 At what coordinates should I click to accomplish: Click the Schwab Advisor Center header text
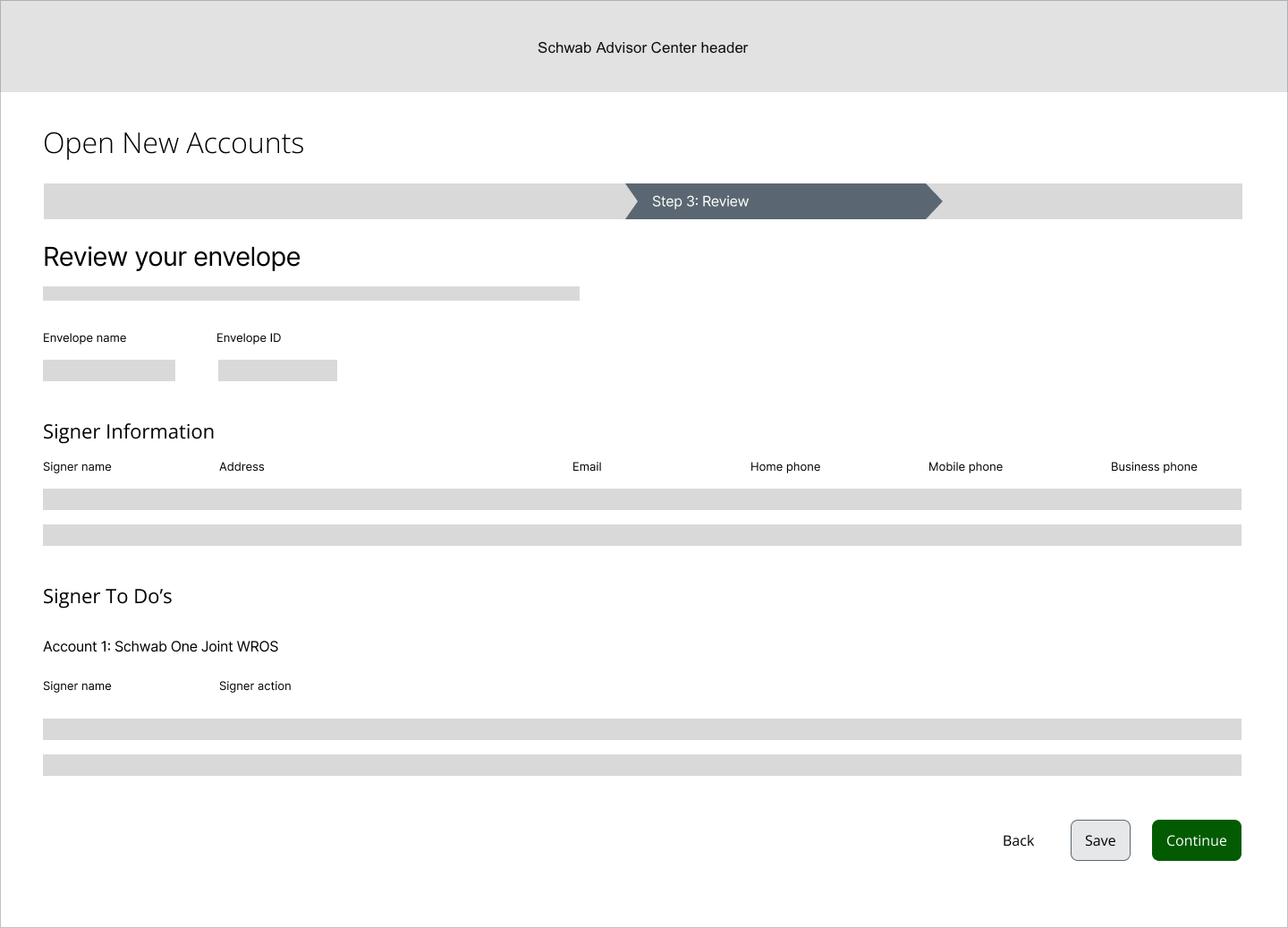click(642, 47)
